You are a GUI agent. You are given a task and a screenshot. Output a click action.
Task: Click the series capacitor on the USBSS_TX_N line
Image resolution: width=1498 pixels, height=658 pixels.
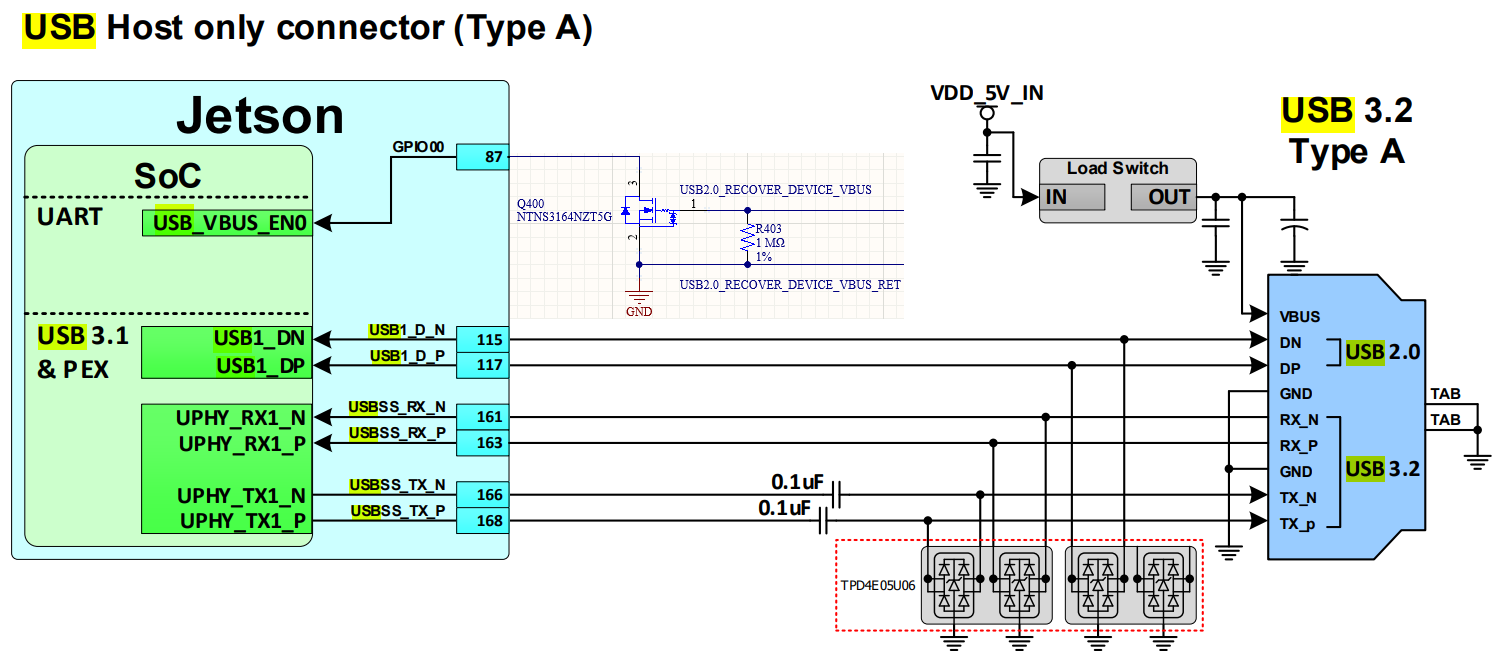click(837, 494)
